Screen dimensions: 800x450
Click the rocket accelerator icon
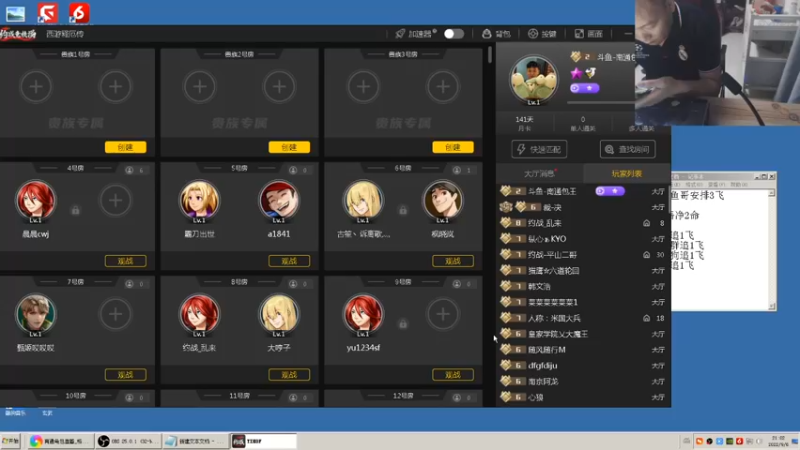pos(400,34)
